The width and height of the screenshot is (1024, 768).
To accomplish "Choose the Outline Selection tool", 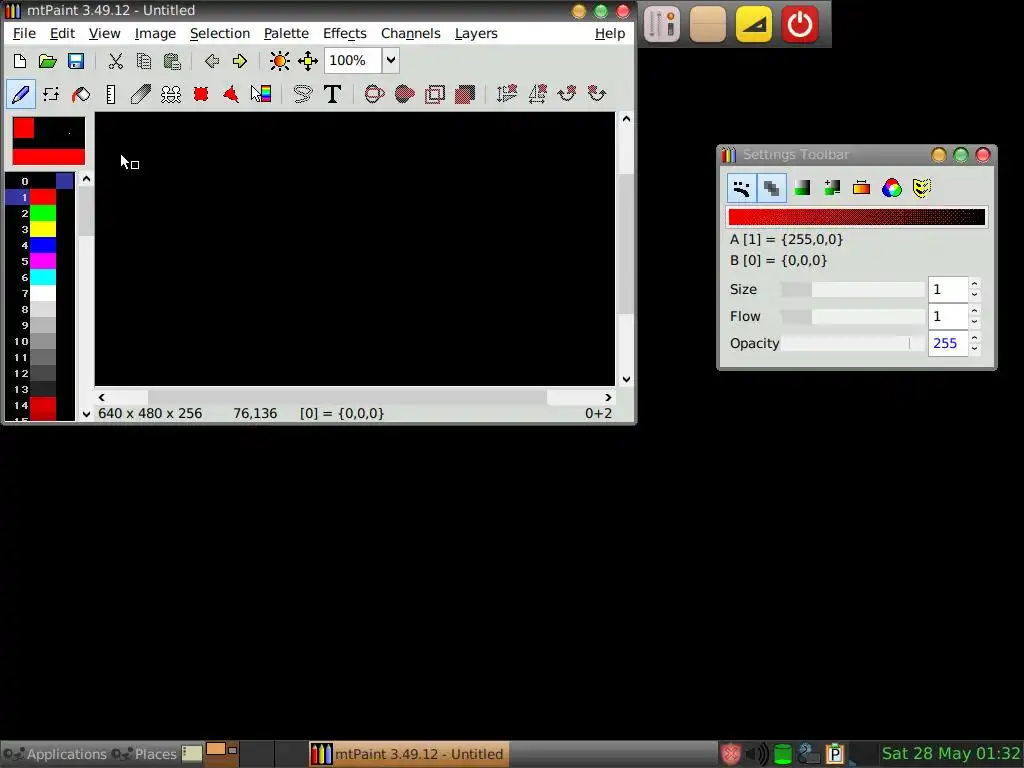I will click(434, 94).
